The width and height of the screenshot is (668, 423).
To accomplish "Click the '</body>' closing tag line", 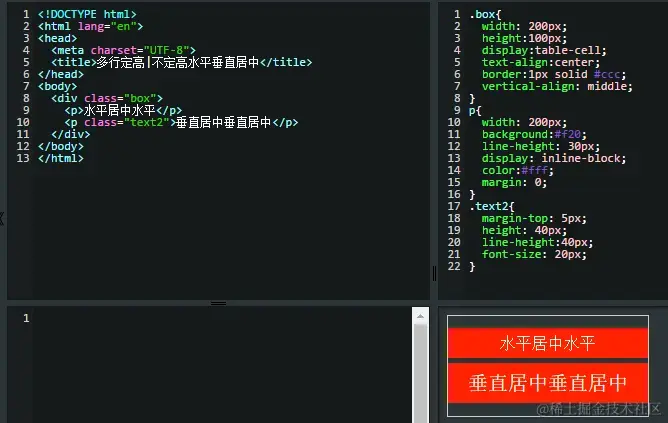I will [x=60, y=147].
